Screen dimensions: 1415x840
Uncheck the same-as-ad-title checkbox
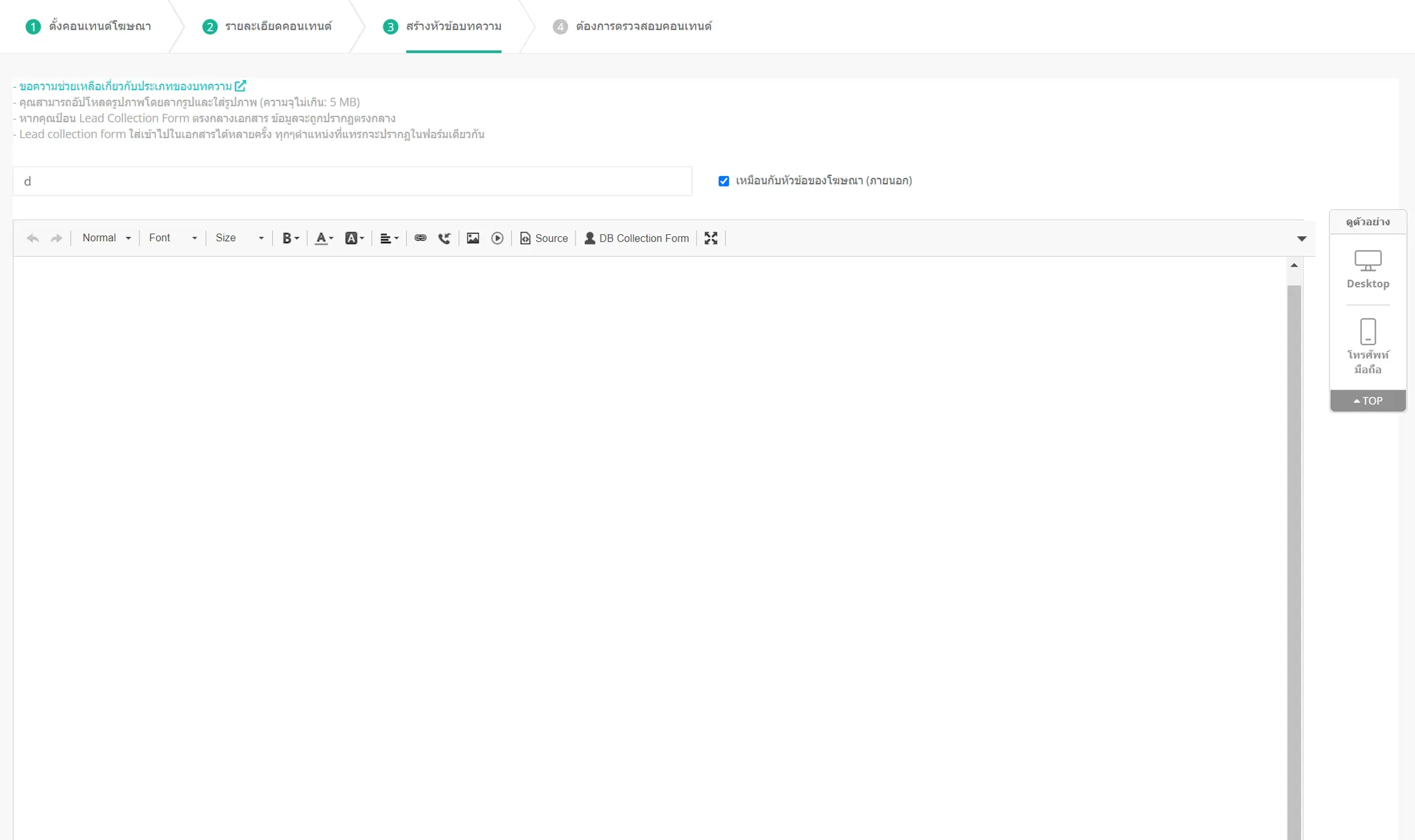pyautogui.click(x=723, y=181)
